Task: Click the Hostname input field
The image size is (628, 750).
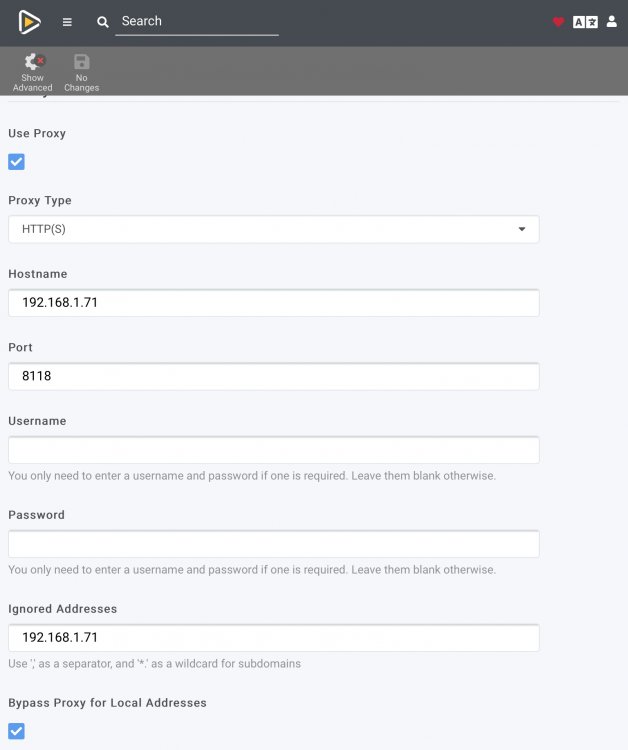Action: coord(274,303)
